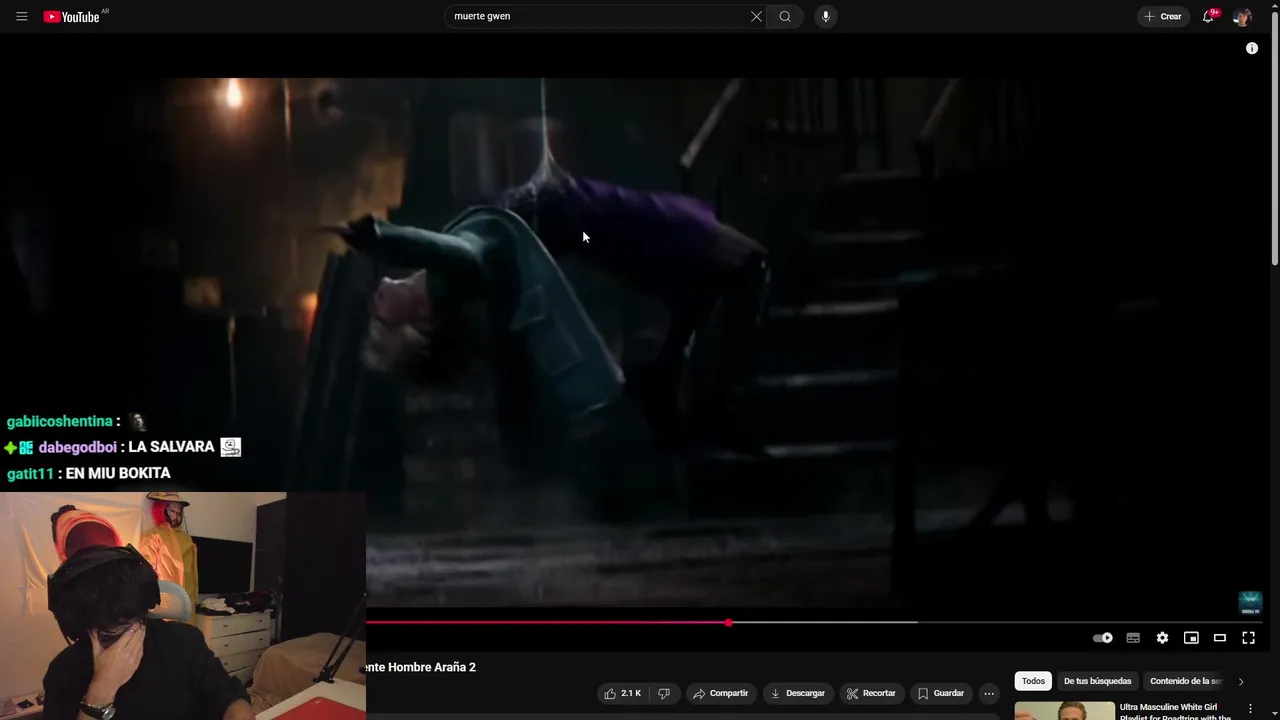The image size is (1280, 720).
Task: Dislike the video
Action: [x=663, y=693]
